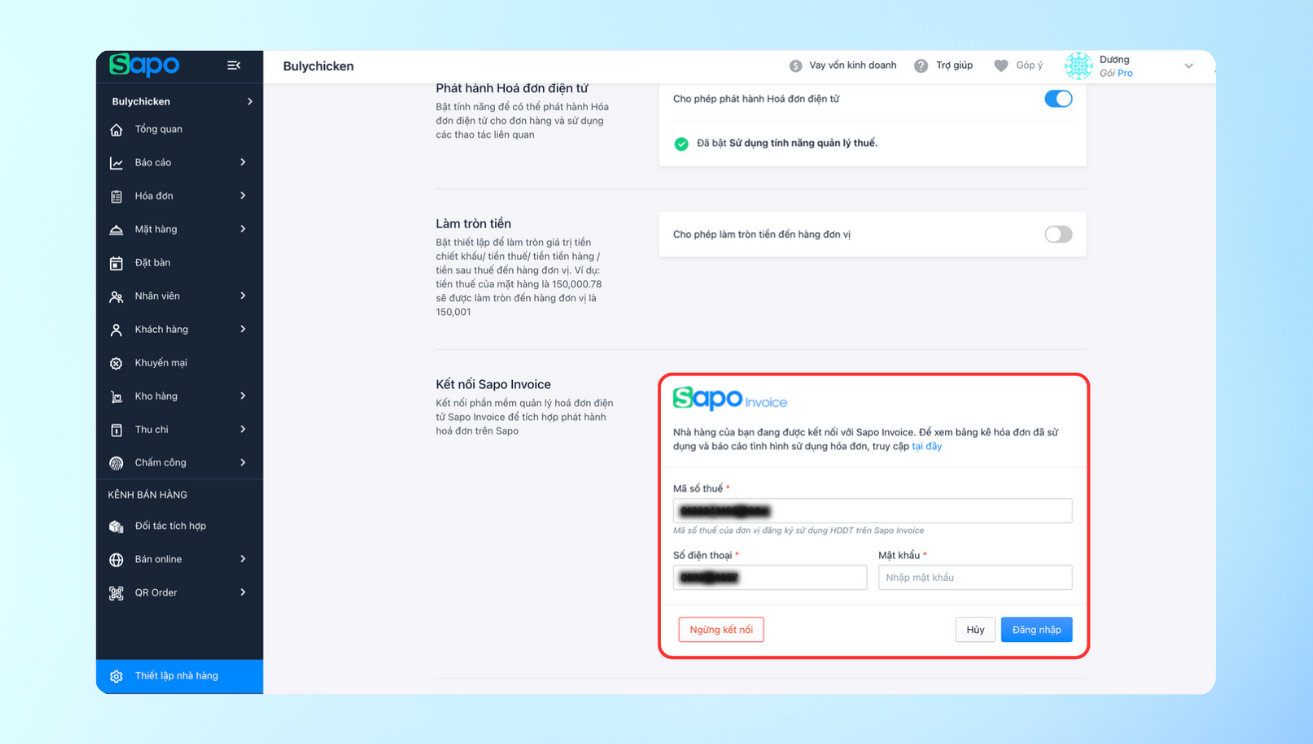Click the Bulychicken page title

[x=318, y=66]
